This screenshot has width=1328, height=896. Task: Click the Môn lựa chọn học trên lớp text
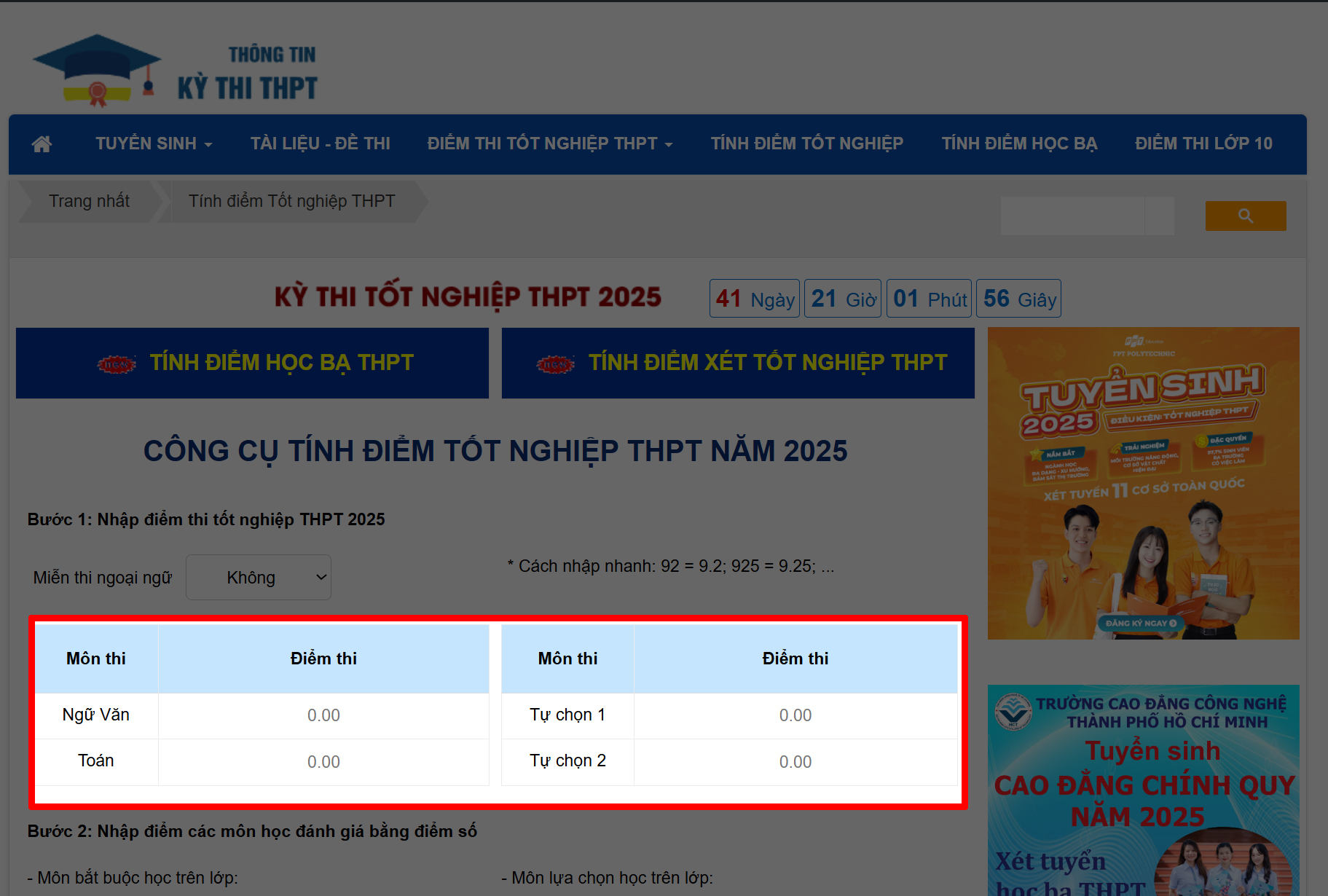click(608, 878)
